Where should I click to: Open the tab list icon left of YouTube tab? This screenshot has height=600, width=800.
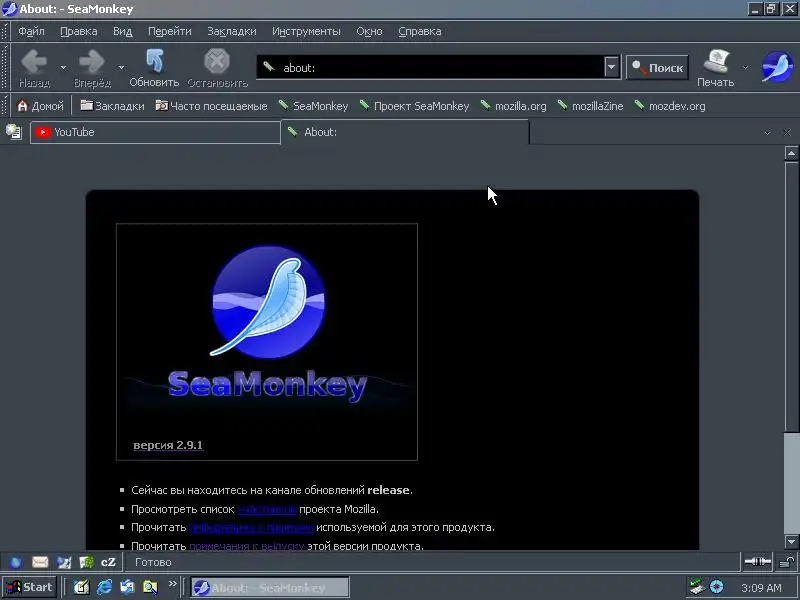14,132
